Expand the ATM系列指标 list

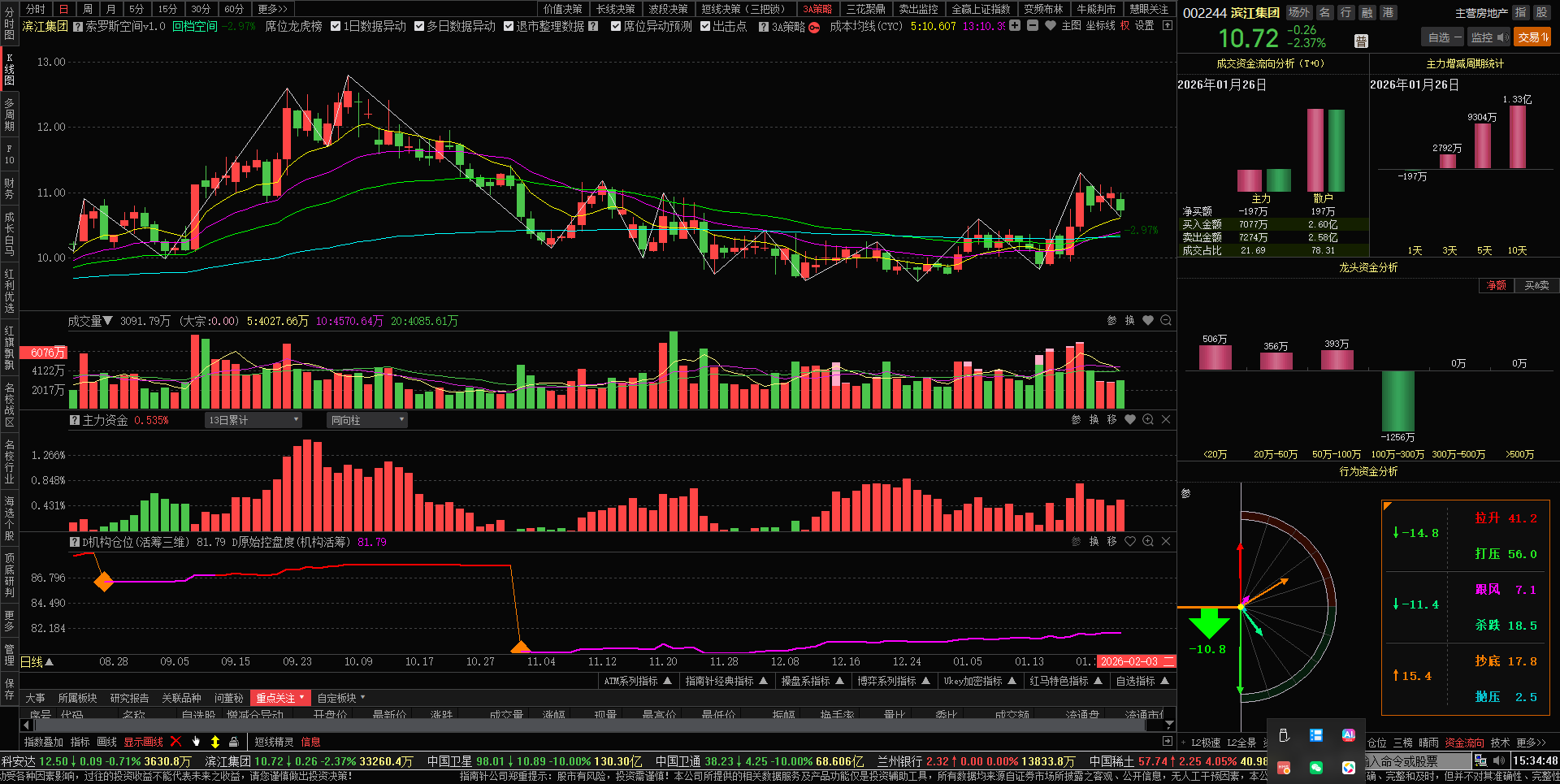[638, 681]
